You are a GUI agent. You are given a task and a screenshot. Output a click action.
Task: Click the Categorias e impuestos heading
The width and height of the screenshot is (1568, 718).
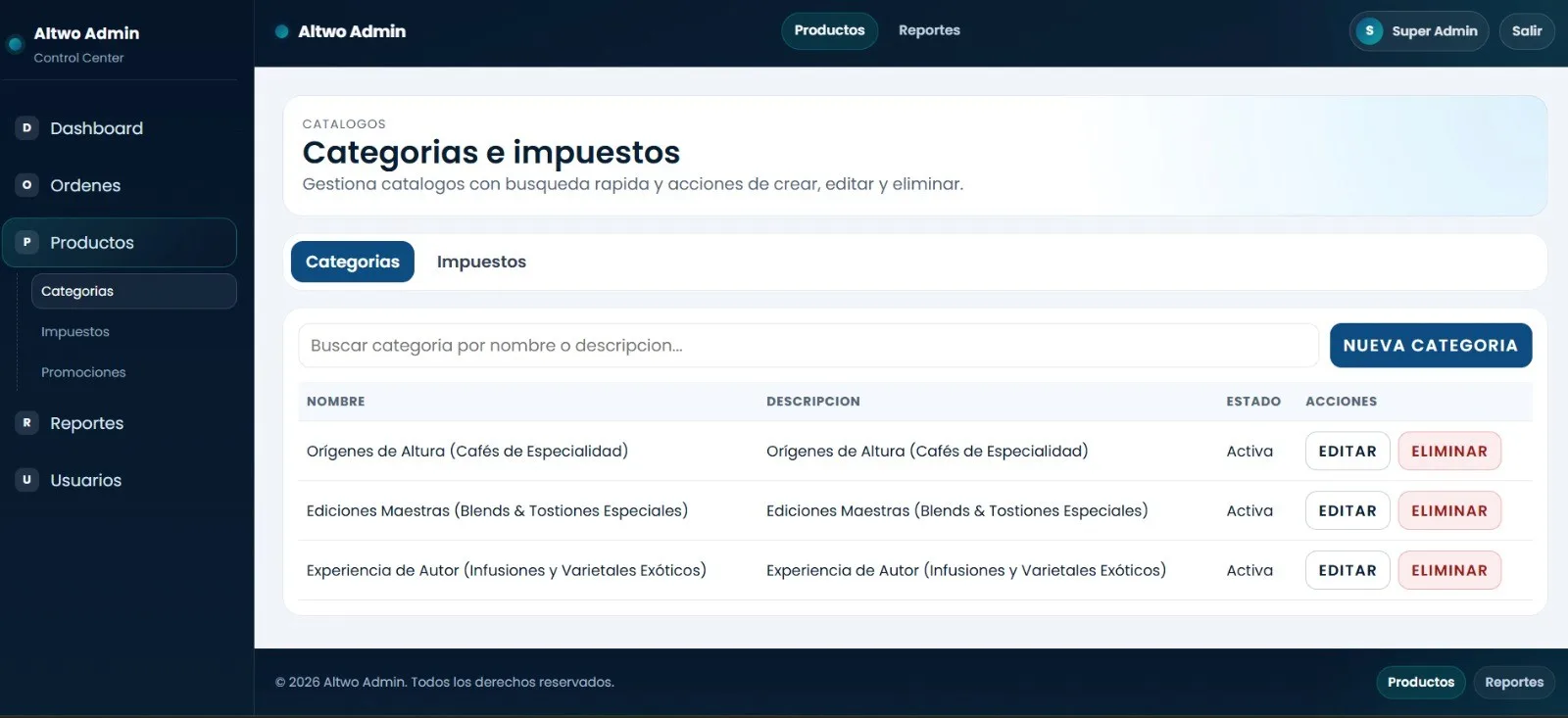coord(491,153)
